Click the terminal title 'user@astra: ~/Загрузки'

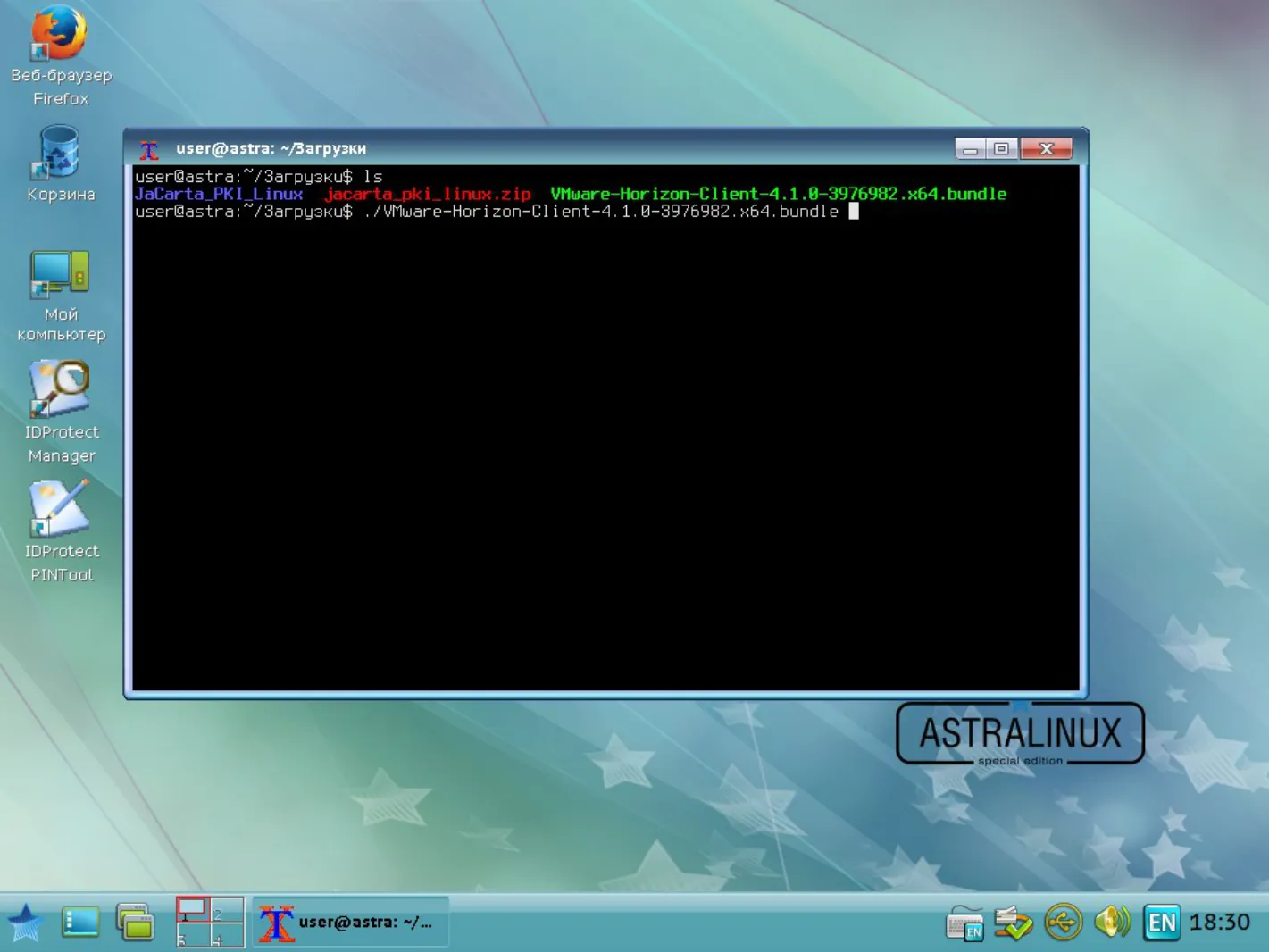tap(271, 149)
